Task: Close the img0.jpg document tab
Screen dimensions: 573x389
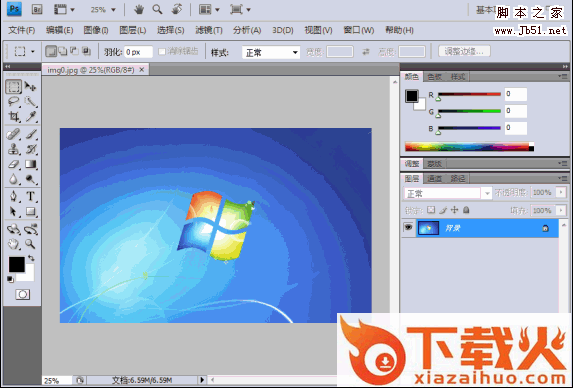Action: pyautogui.click(x=142, y=69)
